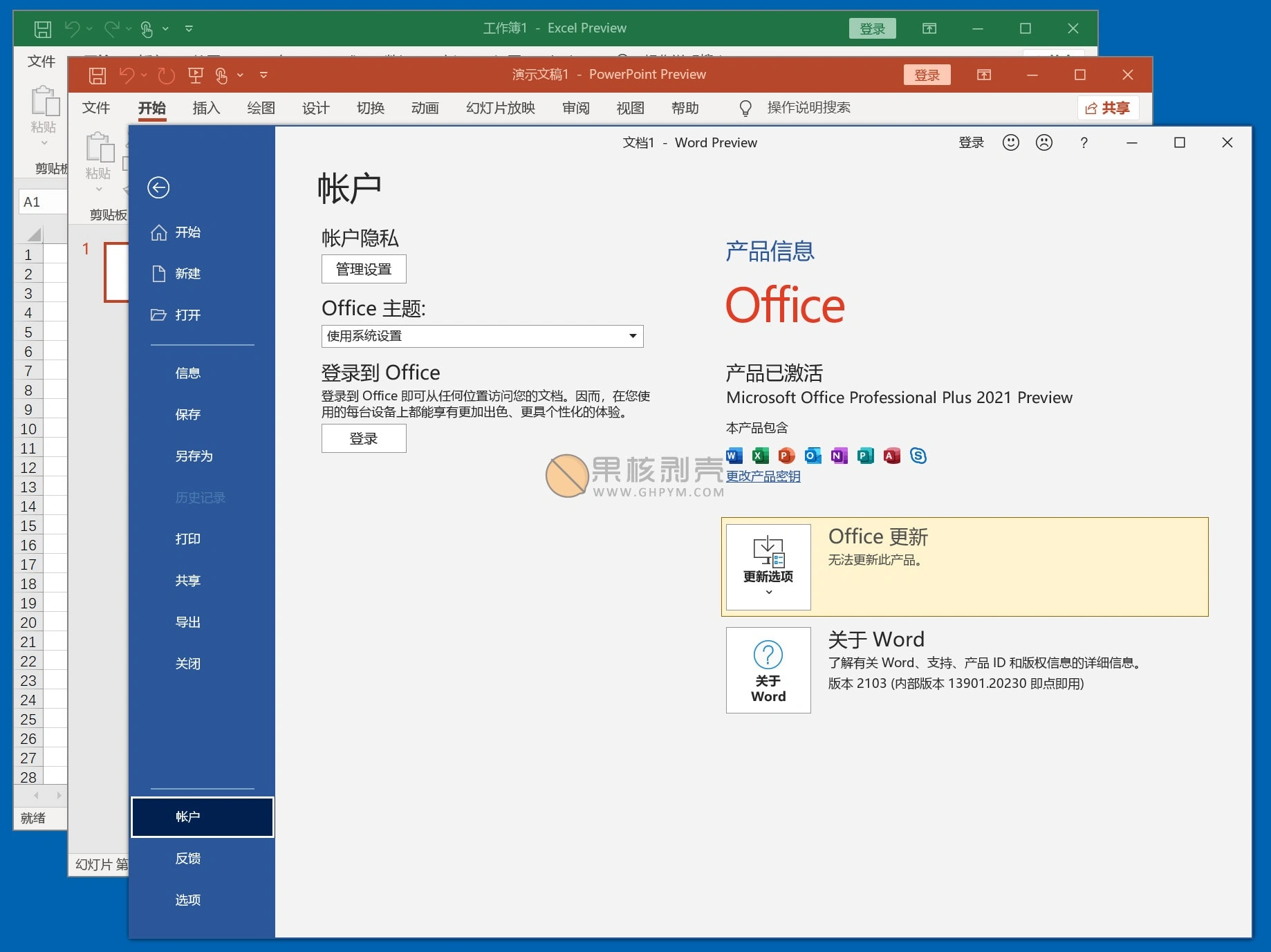Open Excel 文件 tab
Viewport: 1271px width, 952px height.
click(x=41, y=62)
